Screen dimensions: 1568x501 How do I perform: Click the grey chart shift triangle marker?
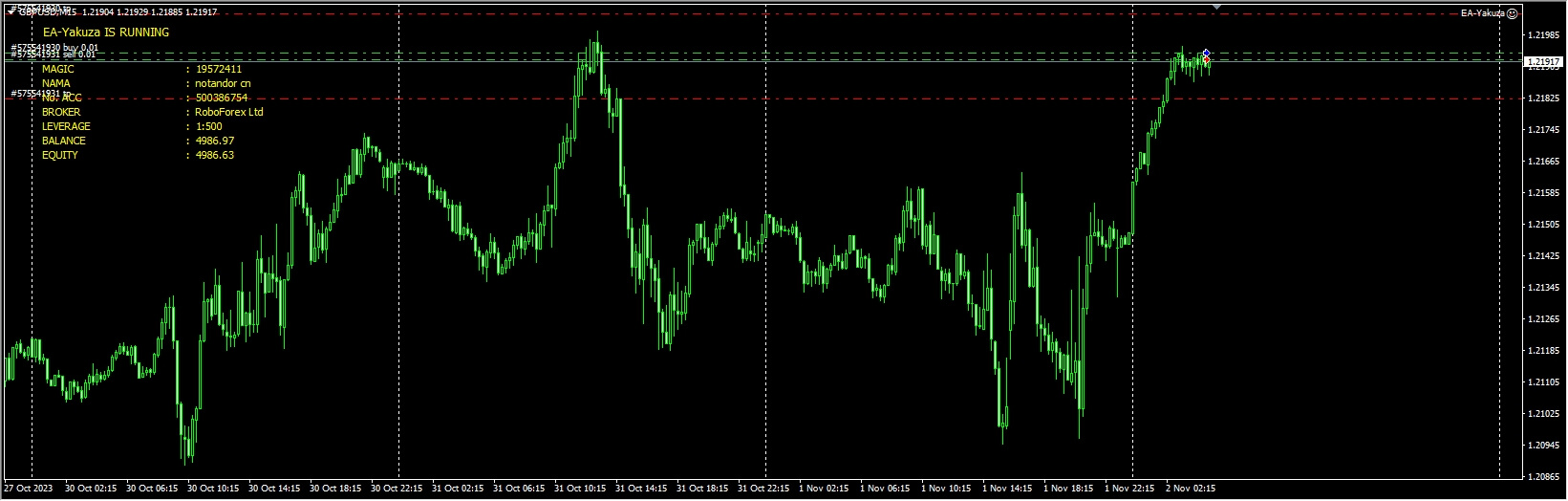pos(1216,7)
